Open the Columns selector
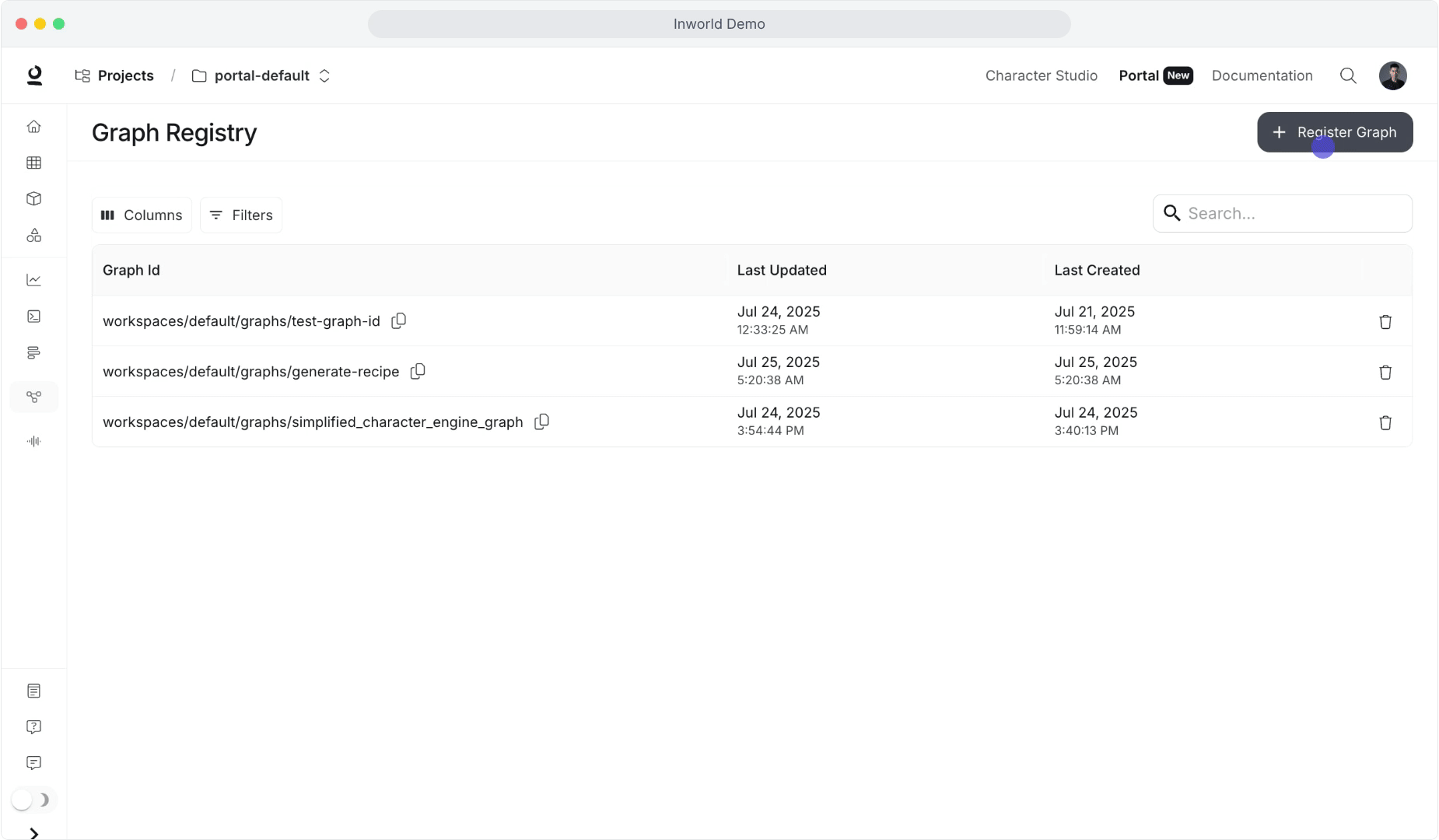The image size is (1439, 840). tap(142, 215)
